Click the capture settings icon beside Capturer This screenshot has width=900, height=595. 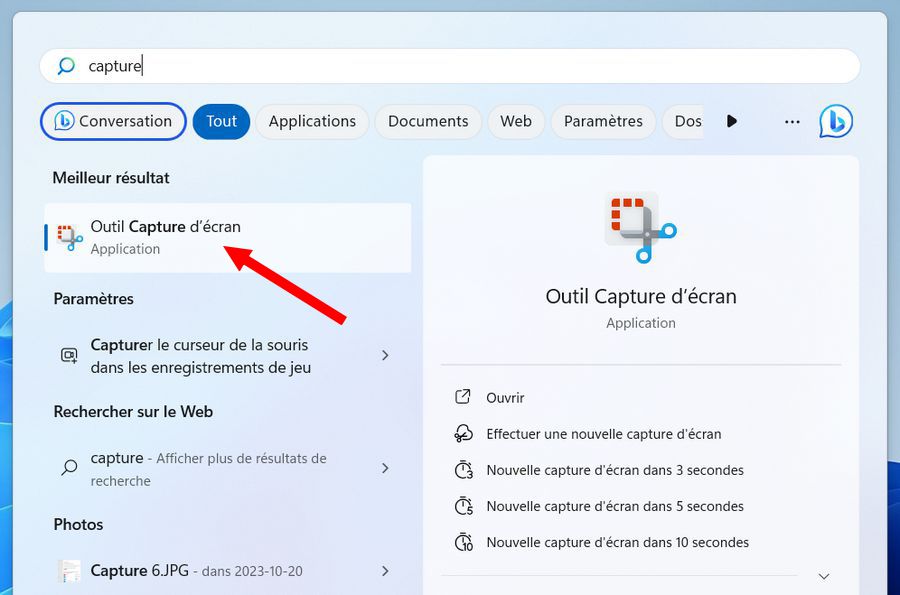[69, 356]
